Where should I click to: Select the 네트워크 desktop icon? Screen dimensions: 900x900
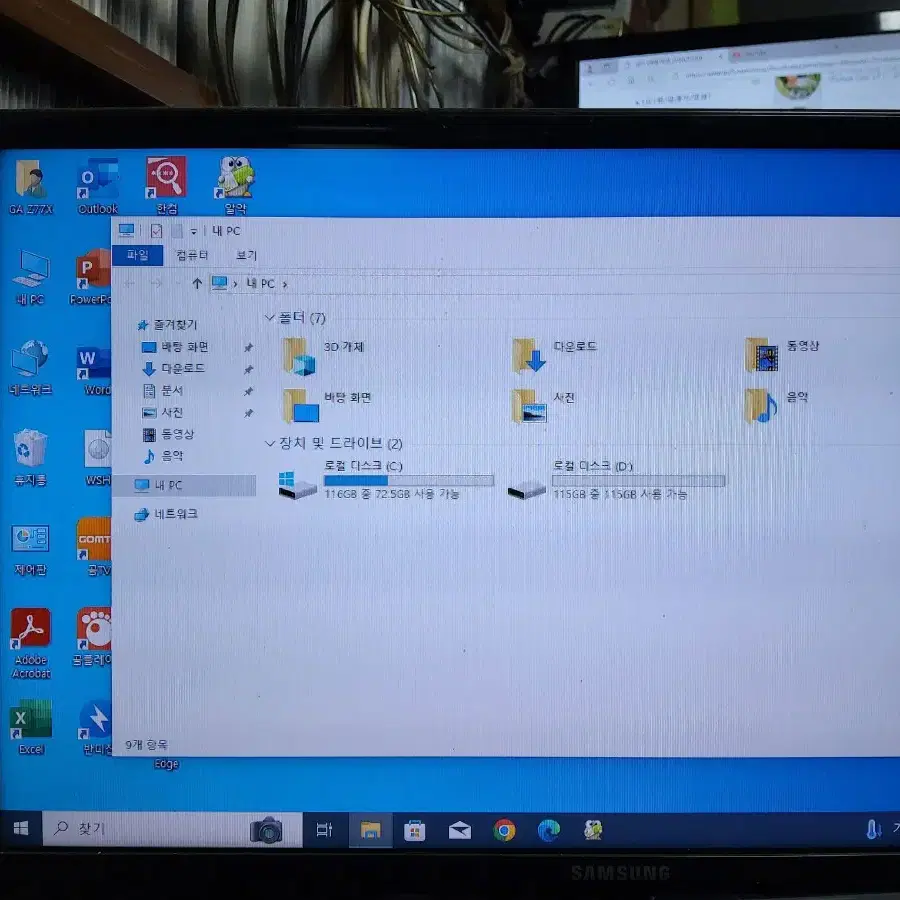tap(30, 367)
